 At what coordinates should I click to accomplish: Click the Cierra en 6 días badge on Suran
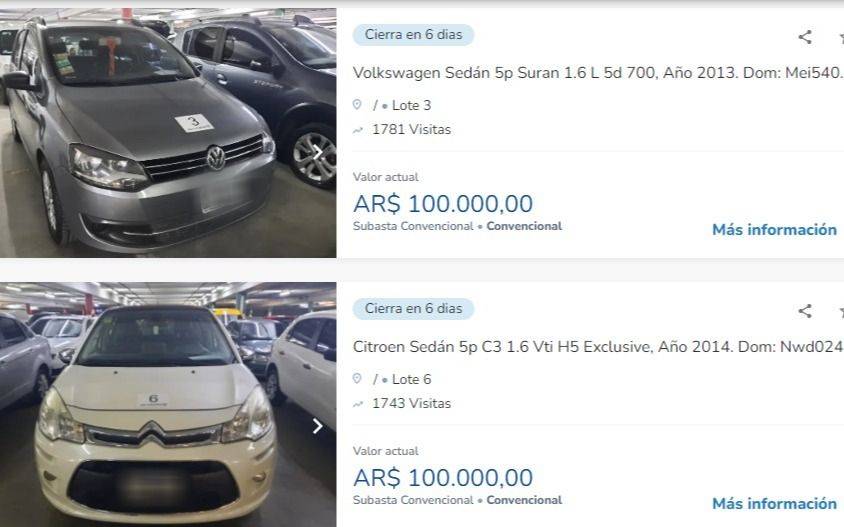[x=413, y=35]
